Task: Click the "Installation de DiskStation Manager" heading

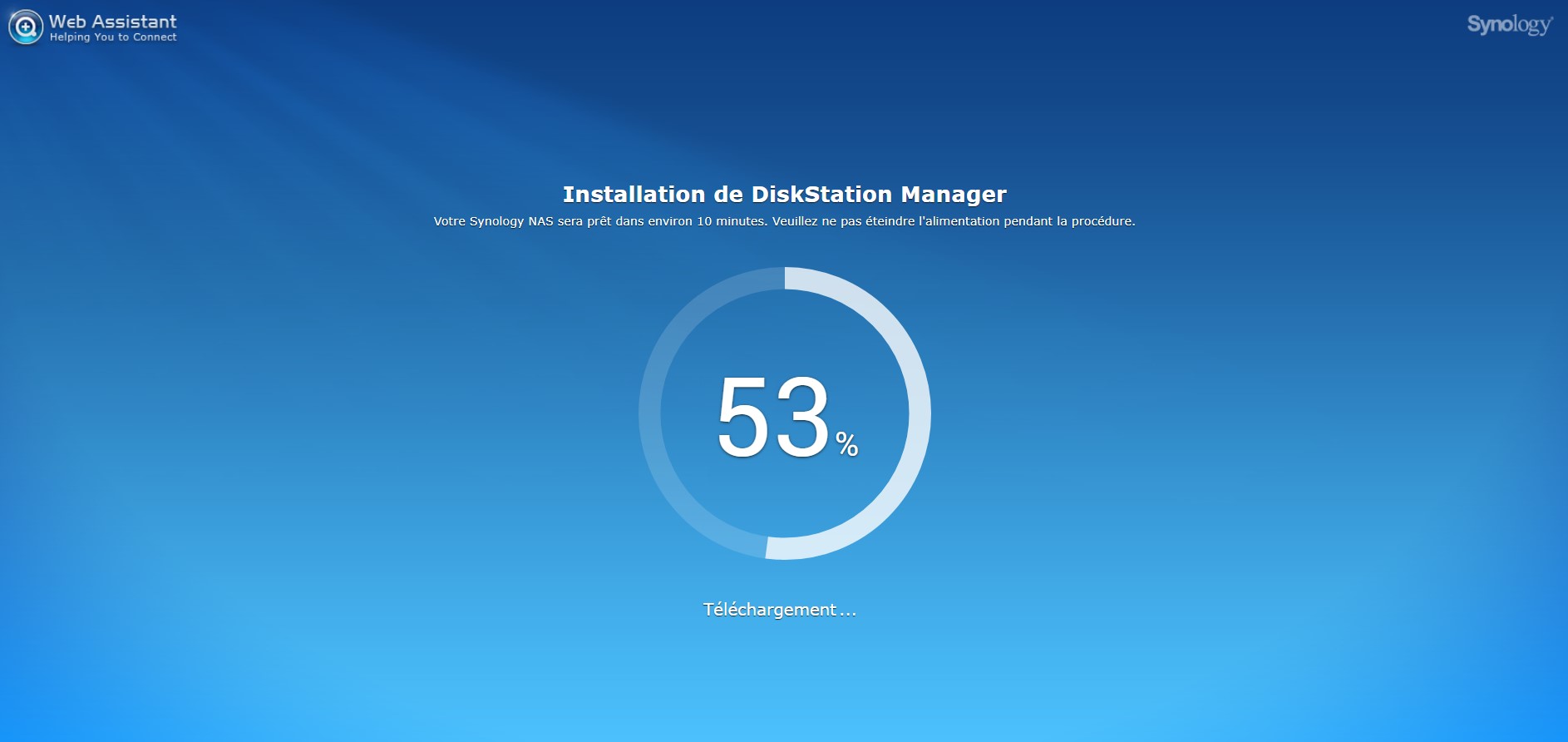Action: tap(785, 195)
